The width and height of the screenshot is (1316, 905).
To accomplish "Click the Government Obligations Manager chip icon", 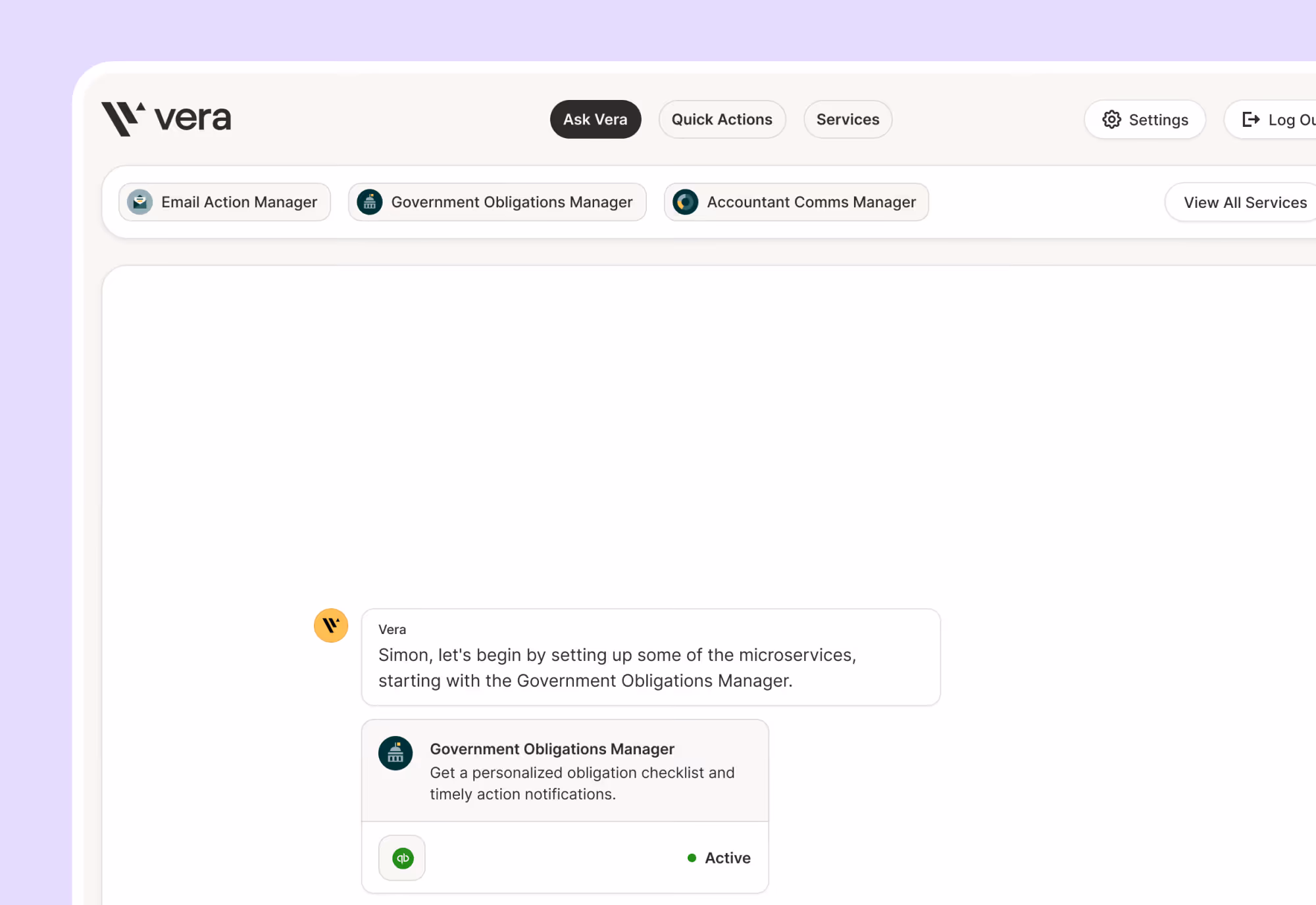I will (x=370, y=202).
